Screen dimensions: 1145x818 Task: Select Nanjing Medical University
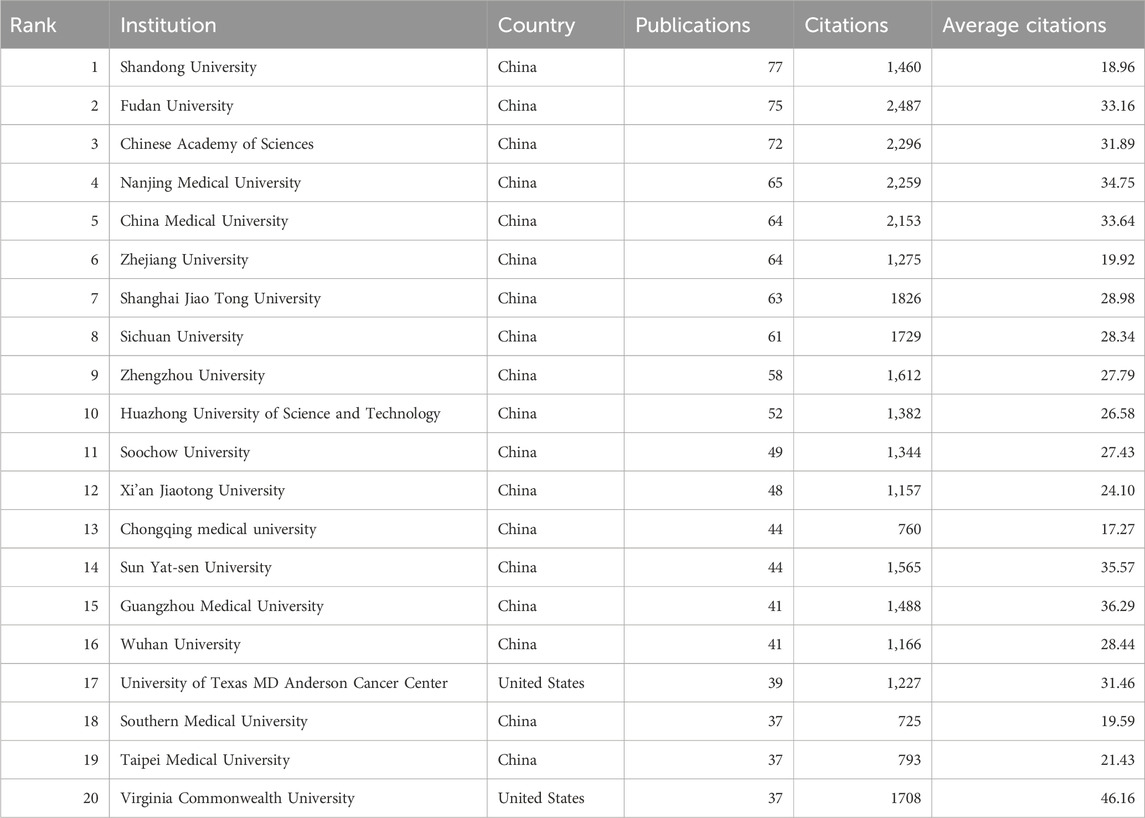pyautogui.click(x=210, y=183)
